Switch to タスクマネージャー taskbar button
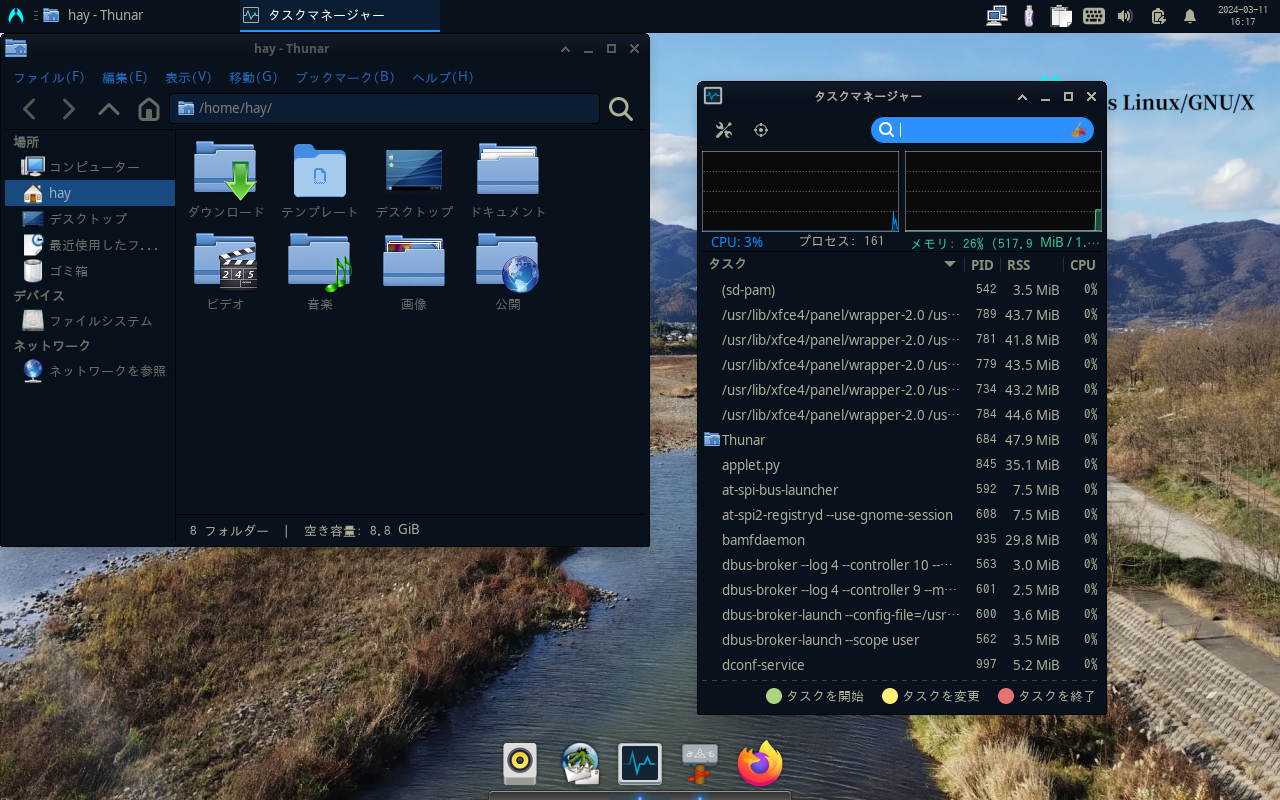 (x=340, y=15)
